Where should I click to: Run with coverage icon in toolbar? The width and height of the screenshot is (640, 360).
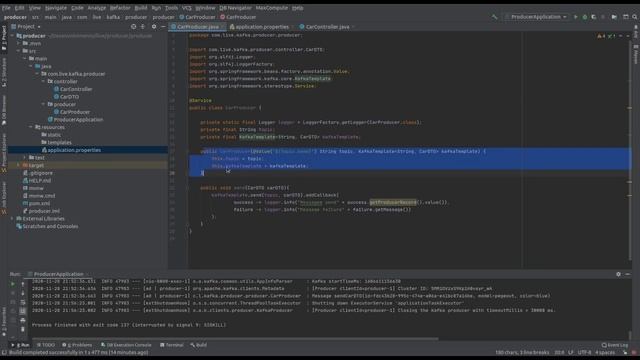click(593, 17)
